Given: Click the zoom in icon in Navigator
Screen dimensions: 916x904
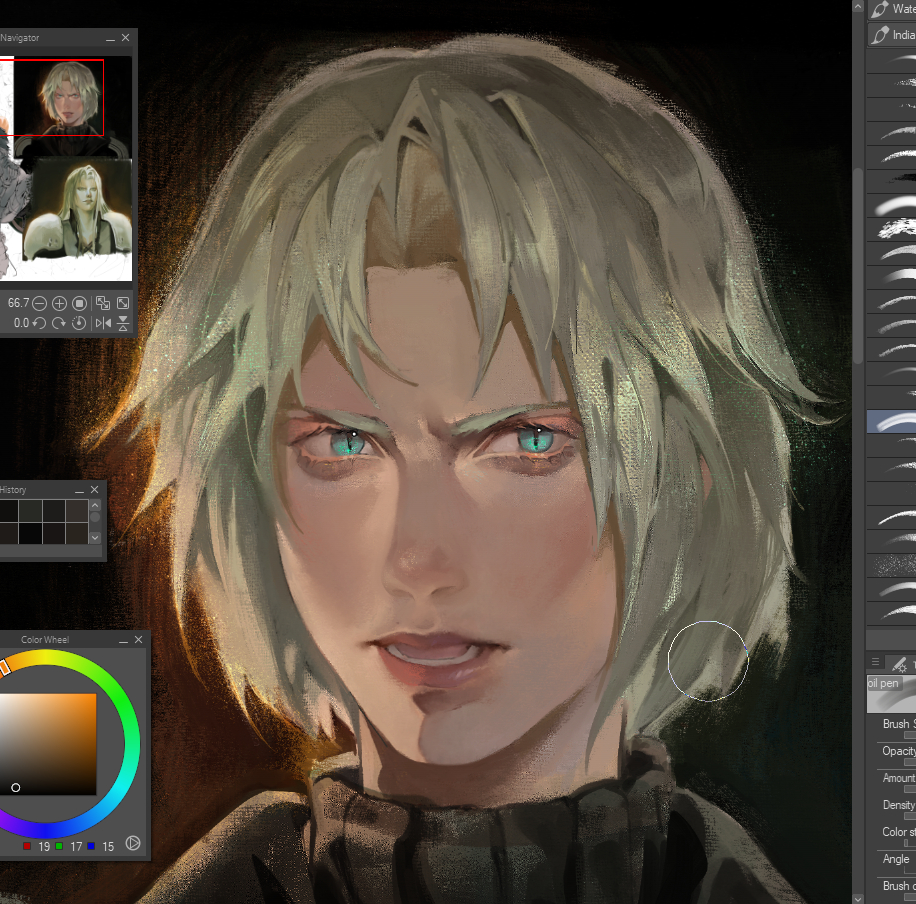Looking at the screenshot, I should pos(60,303).
